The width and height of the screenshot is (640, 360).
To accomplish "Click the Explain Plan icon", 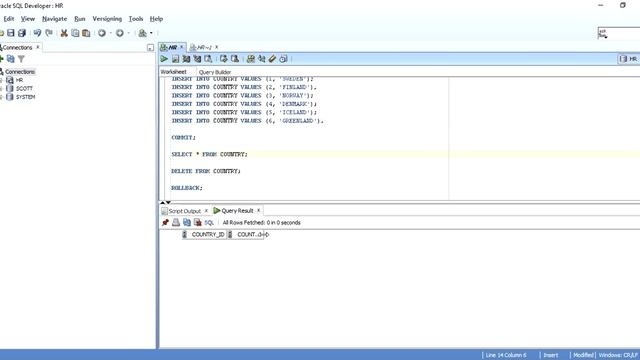I will pyautogui.click(x=186, y=59).
